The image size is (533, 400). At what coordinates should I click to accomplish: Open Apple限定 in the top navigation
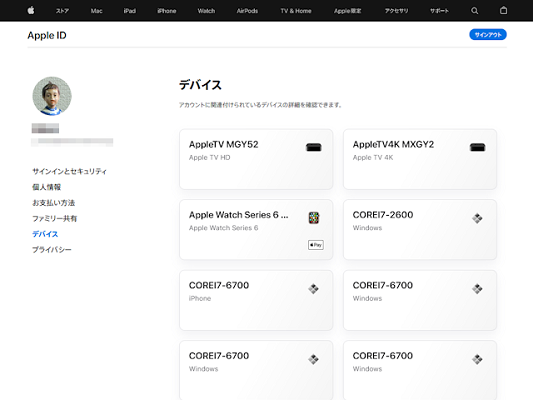coord(347,11)
